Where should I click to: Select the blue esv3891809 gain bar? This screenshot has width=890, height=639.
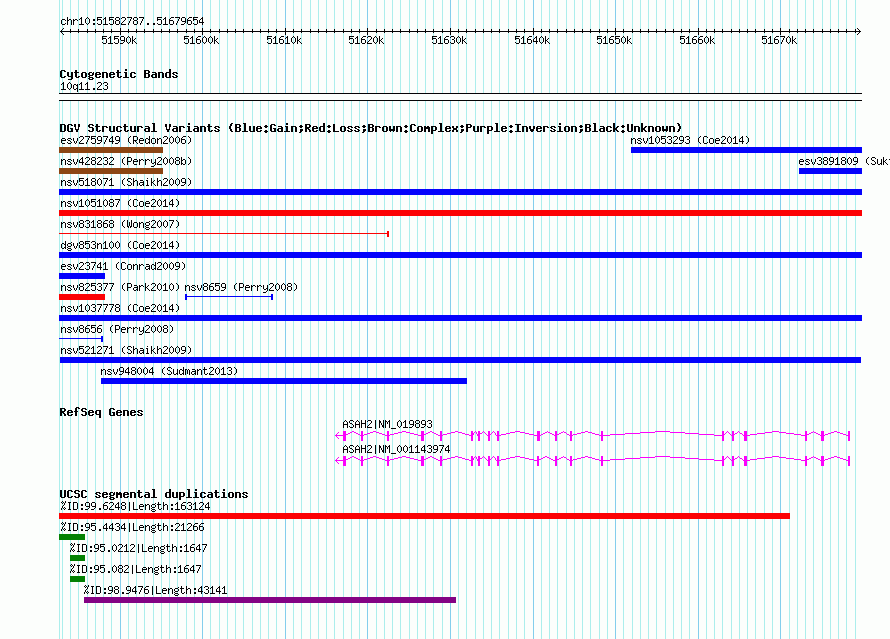[830, 171]
